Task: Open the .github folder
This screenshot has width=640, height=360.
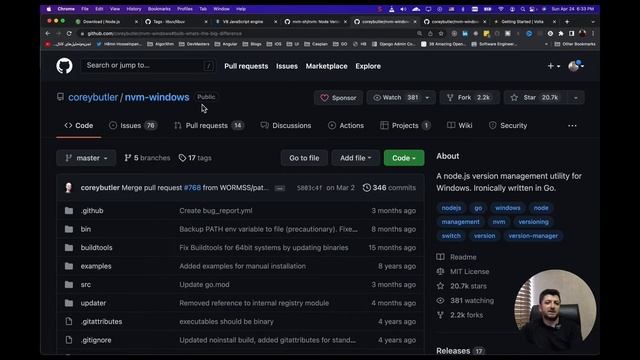Action: [x=92, y=211]
